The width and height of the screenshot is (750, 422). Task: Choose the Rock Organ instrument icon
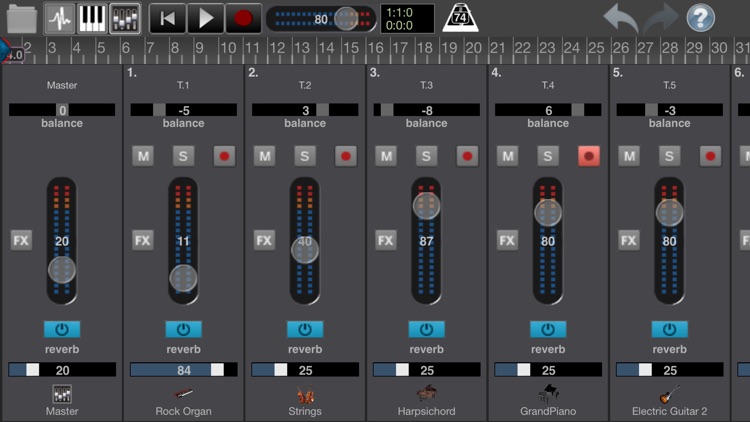pos(184,394)
